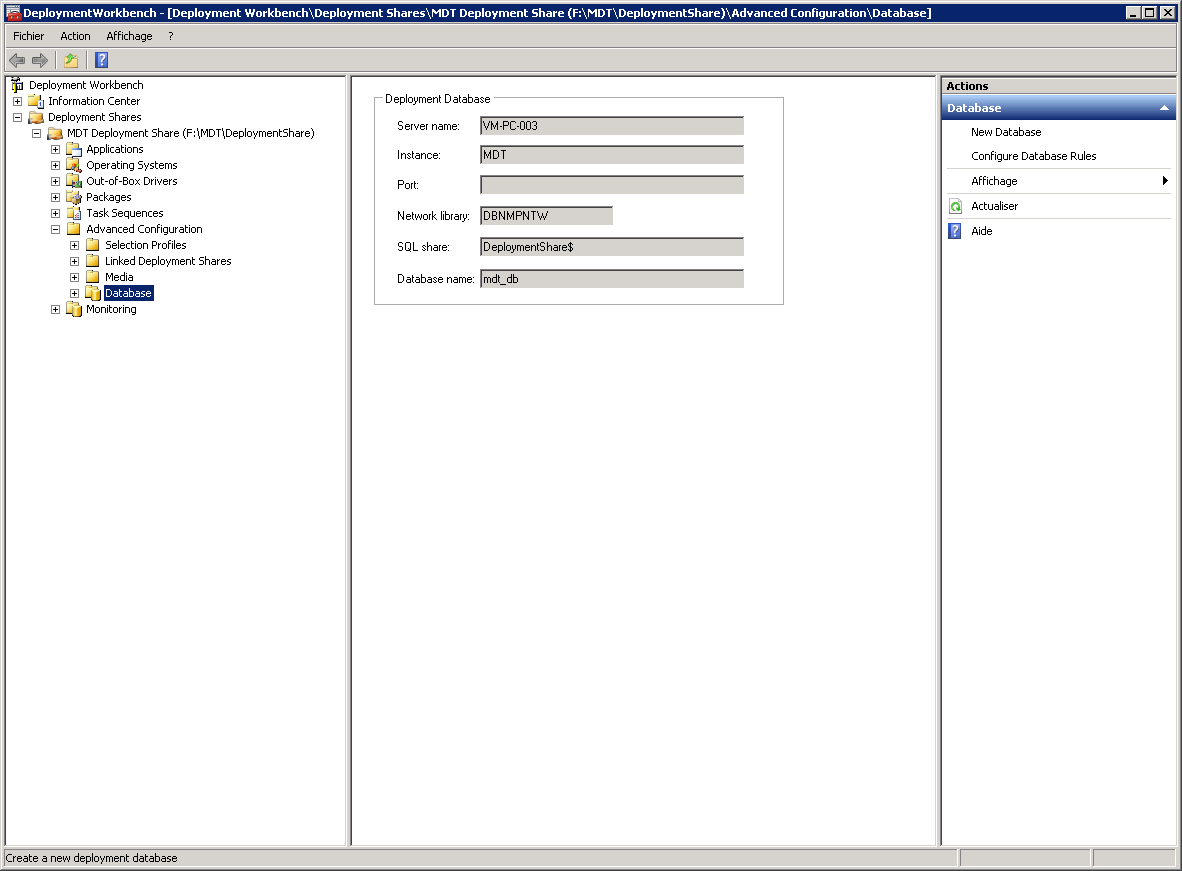
Task: Open Help from the toolbar question mark icon
Action: (x=101, y=60)
